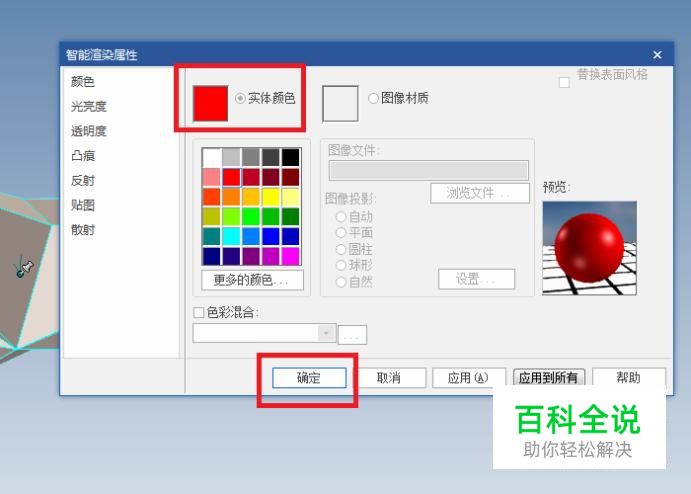Choose 自然 image projection option
691x494 pixels.
click(x=341, y=282)
